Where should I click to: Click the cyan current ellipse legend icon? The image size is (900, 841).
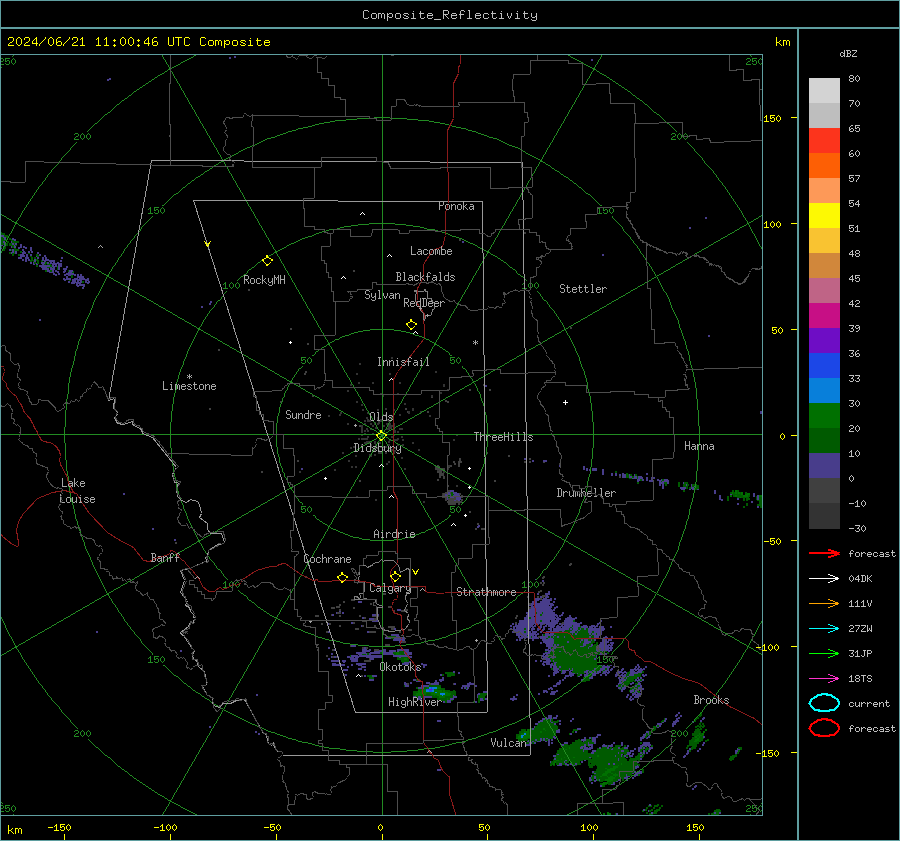pyautogui.click(x=824, y=703)
